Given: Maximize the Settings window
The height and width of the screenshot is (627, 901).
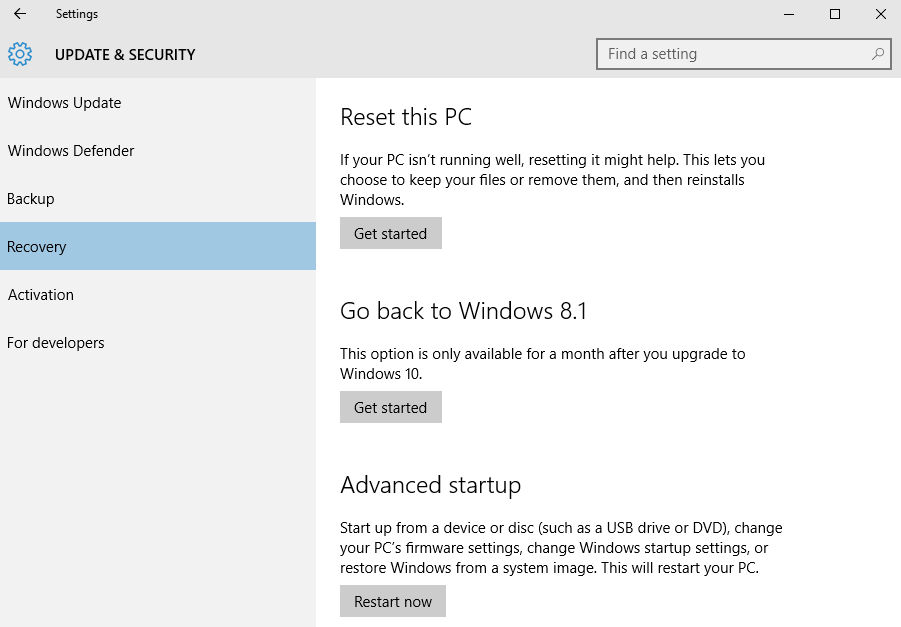Looking at the screenshot, I should coord(835,14).
